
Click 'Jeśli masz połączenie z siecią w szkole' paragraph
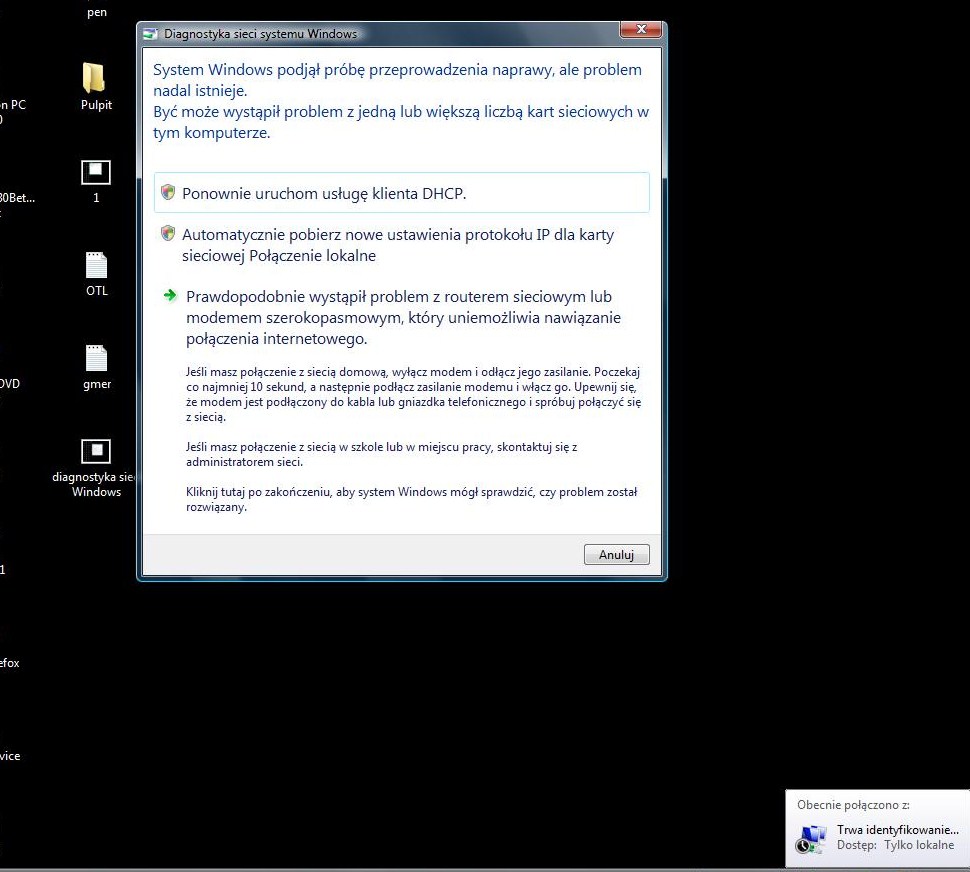point(381,454)
